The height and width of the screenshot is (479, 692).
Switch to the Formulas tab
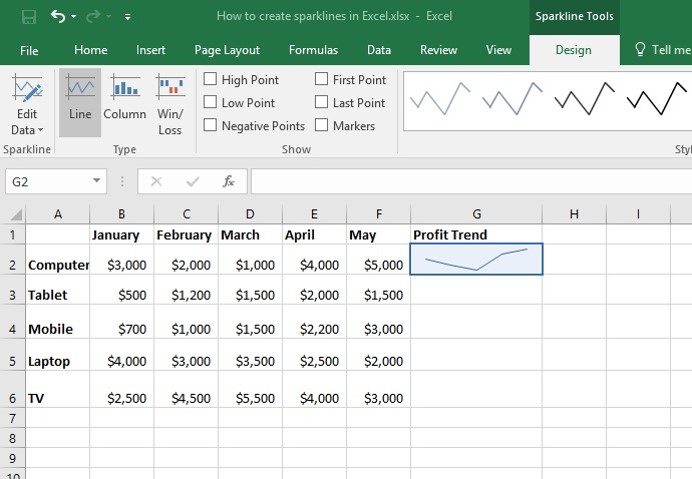click(x=313, y=50)
